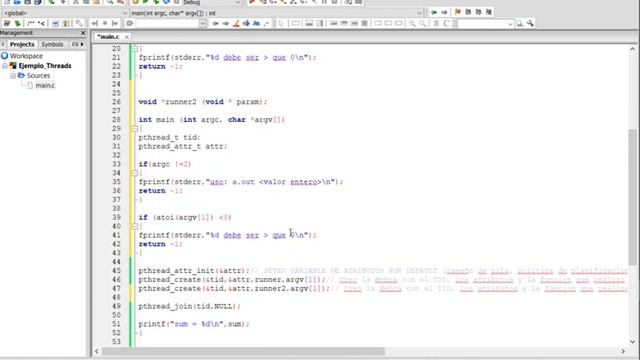Select the pointer selection tool icon
Image resolution: width=640 pixels, height=360 pixels.
[x=281, y=23]
